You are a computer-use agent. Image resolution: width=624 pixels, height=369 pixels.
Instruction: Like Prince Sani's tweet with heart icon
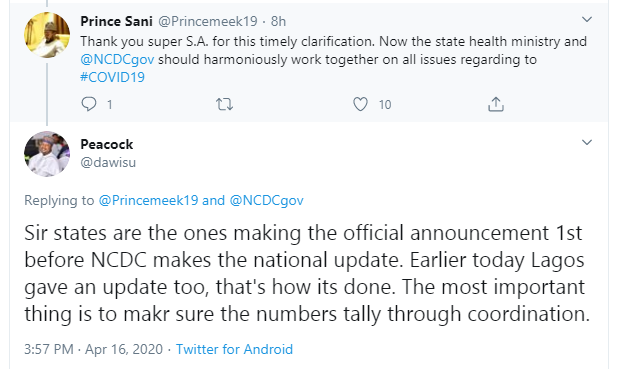360,104
